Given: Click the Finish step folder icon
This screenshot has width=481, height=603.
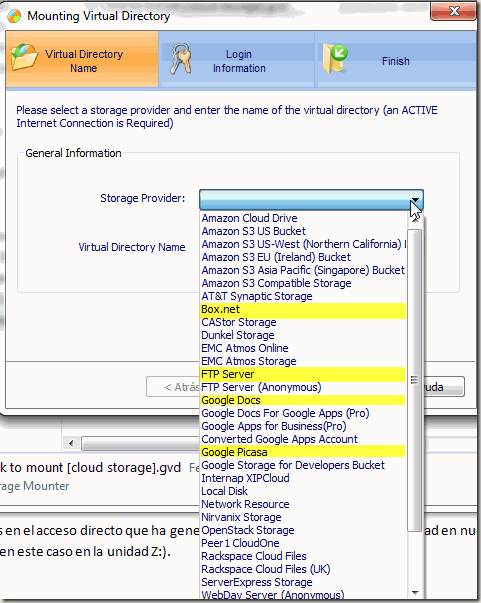Looking at the screenshot, I should tap(335, 58).
